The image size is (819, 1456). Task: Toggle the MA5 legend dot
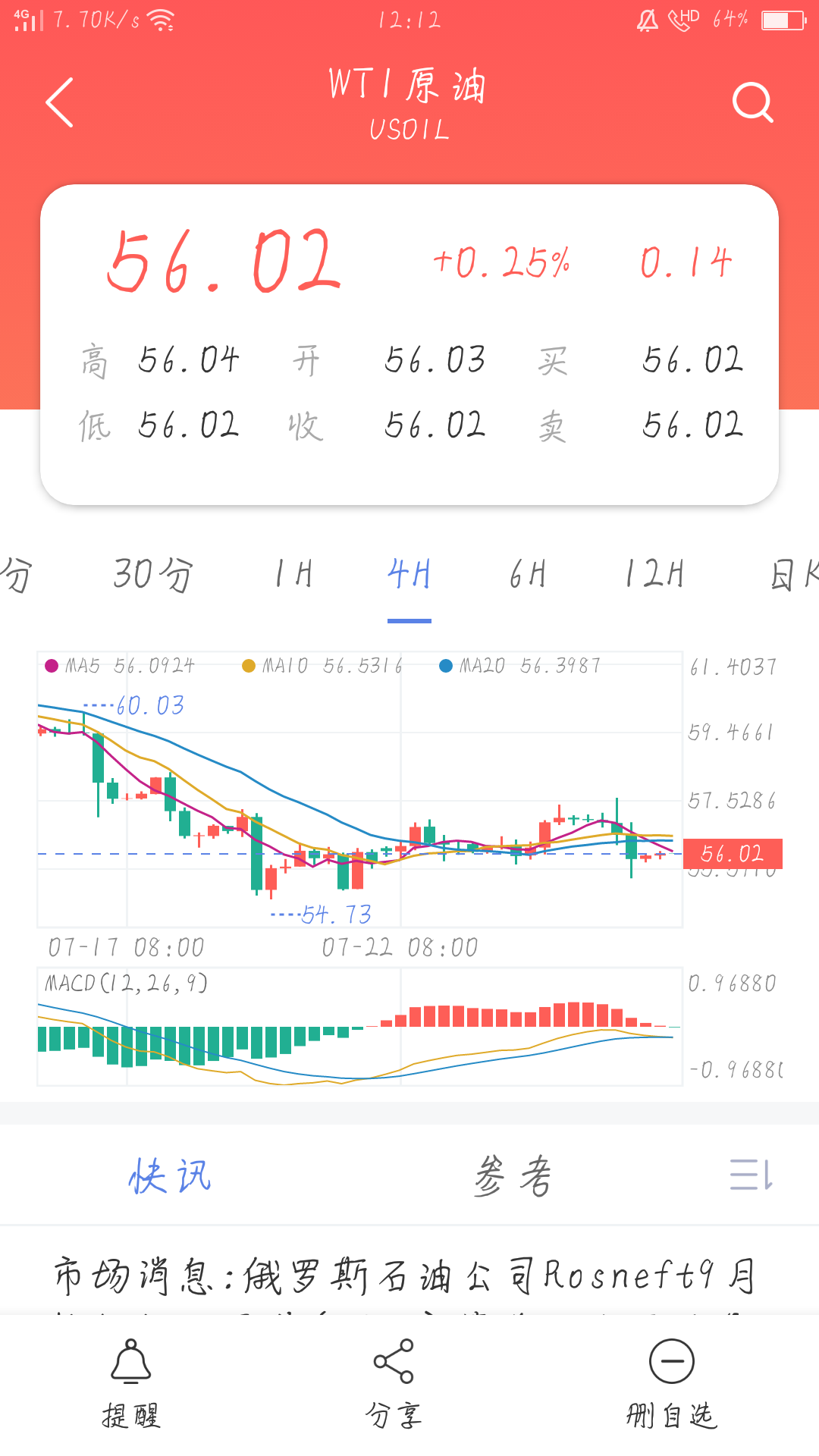click(x=52, y=666)
